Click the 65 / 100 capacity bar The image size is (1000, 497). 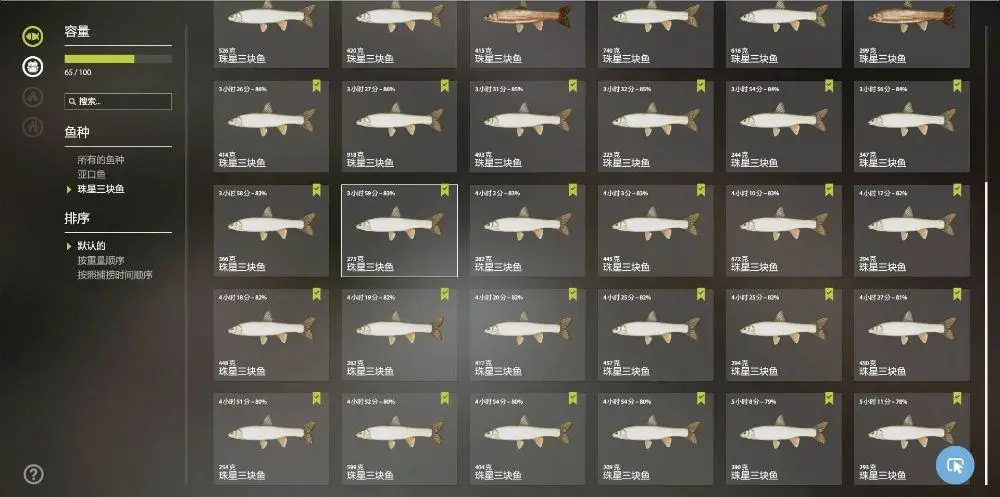[118, 59]
